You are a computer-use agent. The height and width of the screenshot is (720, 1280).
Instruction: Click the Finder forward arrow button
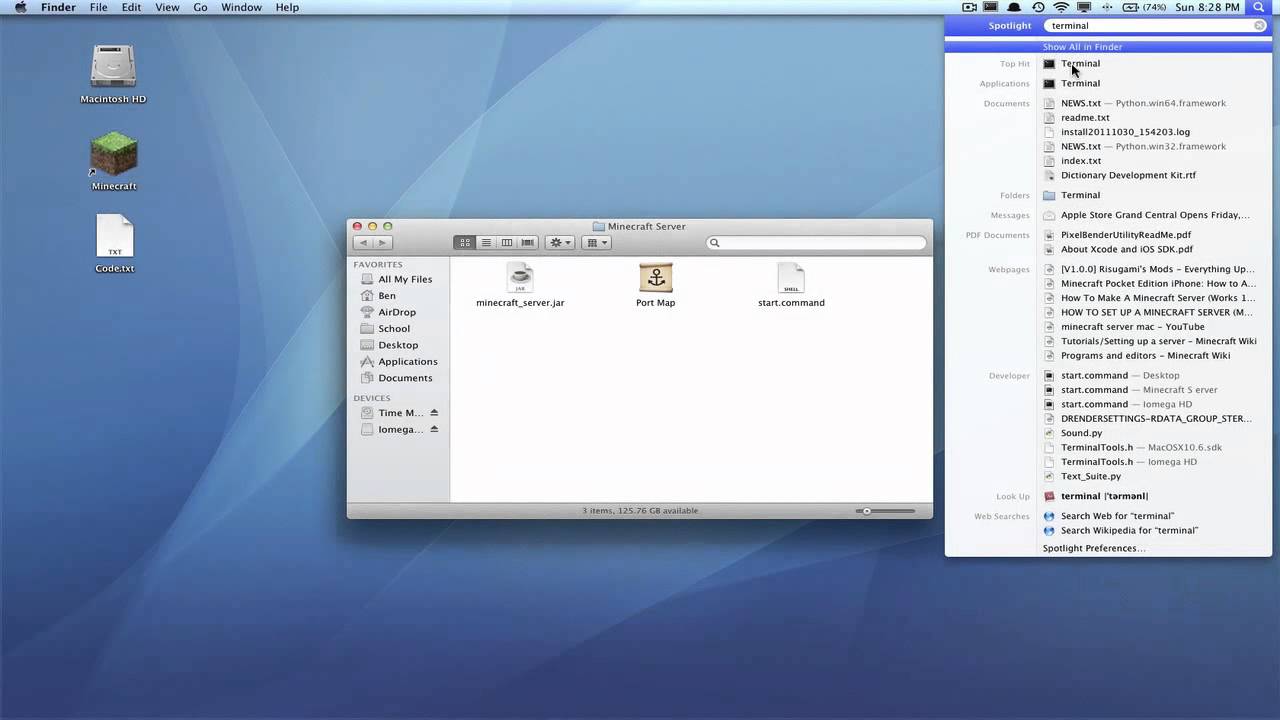[x=382, y=243]
